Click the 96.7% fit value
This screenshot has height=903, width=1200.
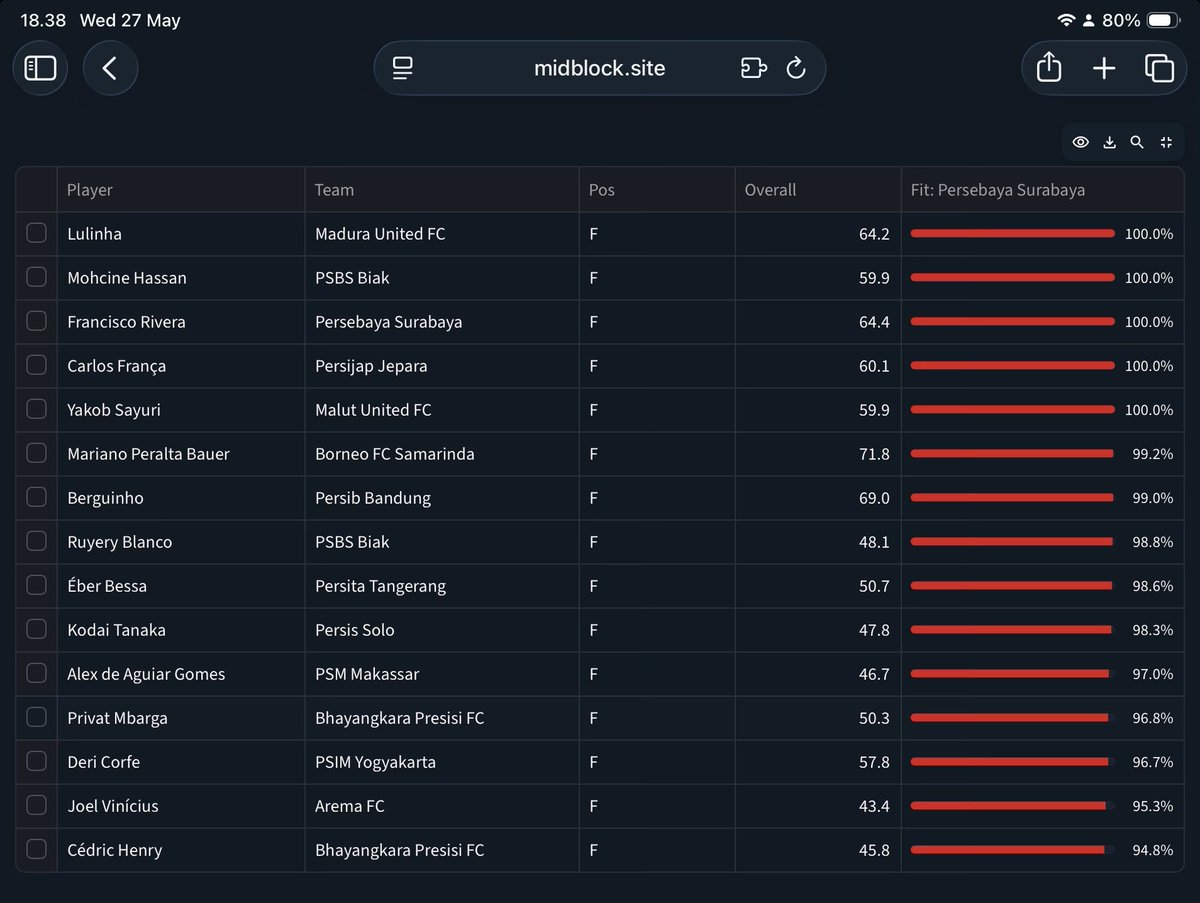(x=1153, y=762)
